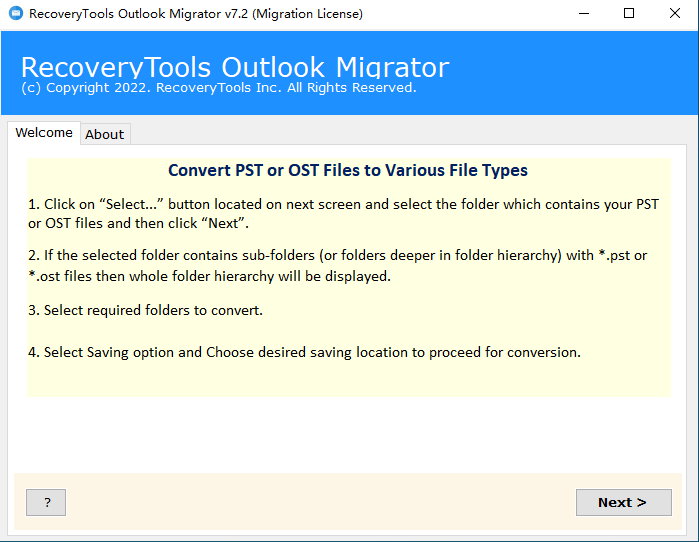This screenshot has height=542, width=699.
Task: Click the RecoveryTools app icon in title bar
Action: click(16, 13)
